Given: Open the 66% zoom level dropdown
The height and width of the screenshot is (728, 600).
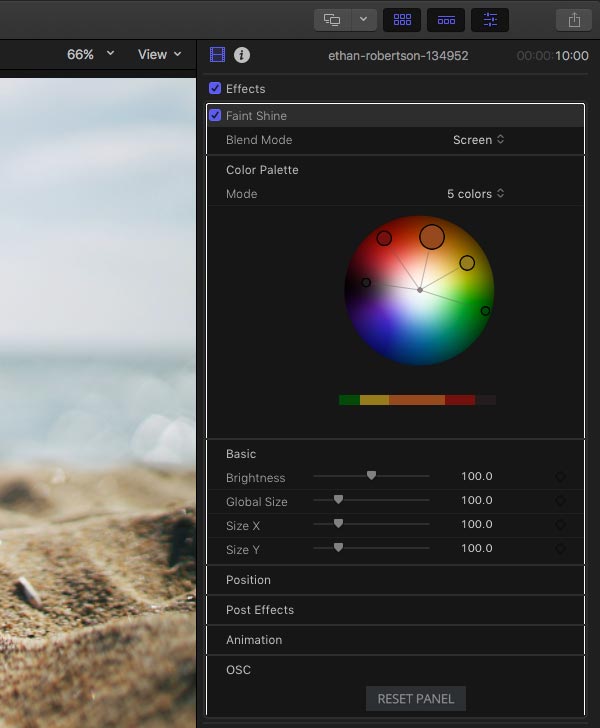Looking at the screenshot, I should click(x=90, y=54).
